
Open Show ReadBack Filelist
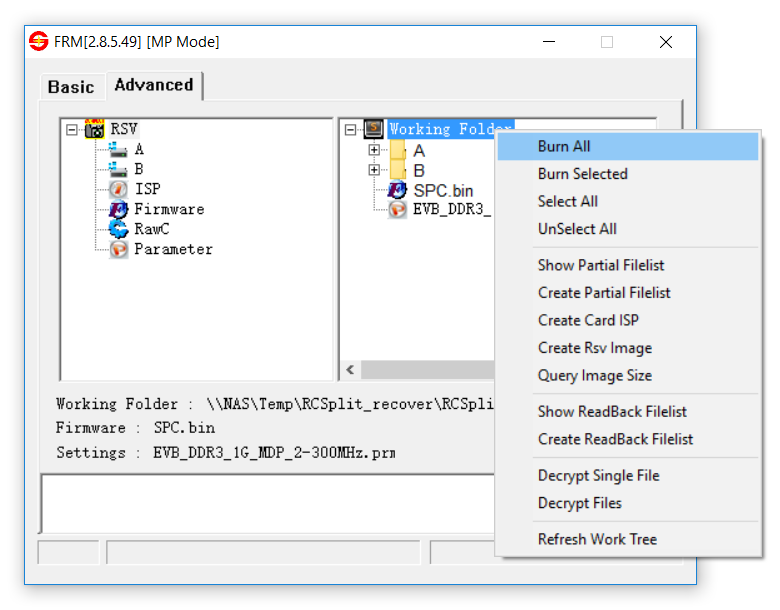point(628,411)
